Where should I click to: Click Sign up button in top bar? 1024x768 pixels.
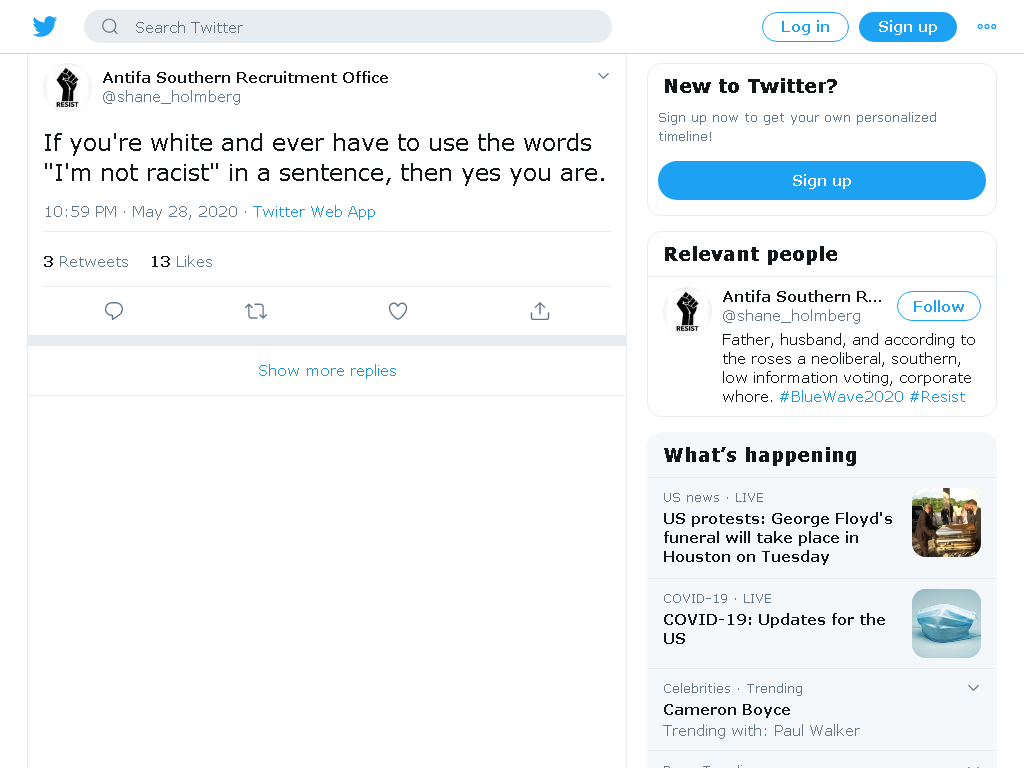pos(908,27)
